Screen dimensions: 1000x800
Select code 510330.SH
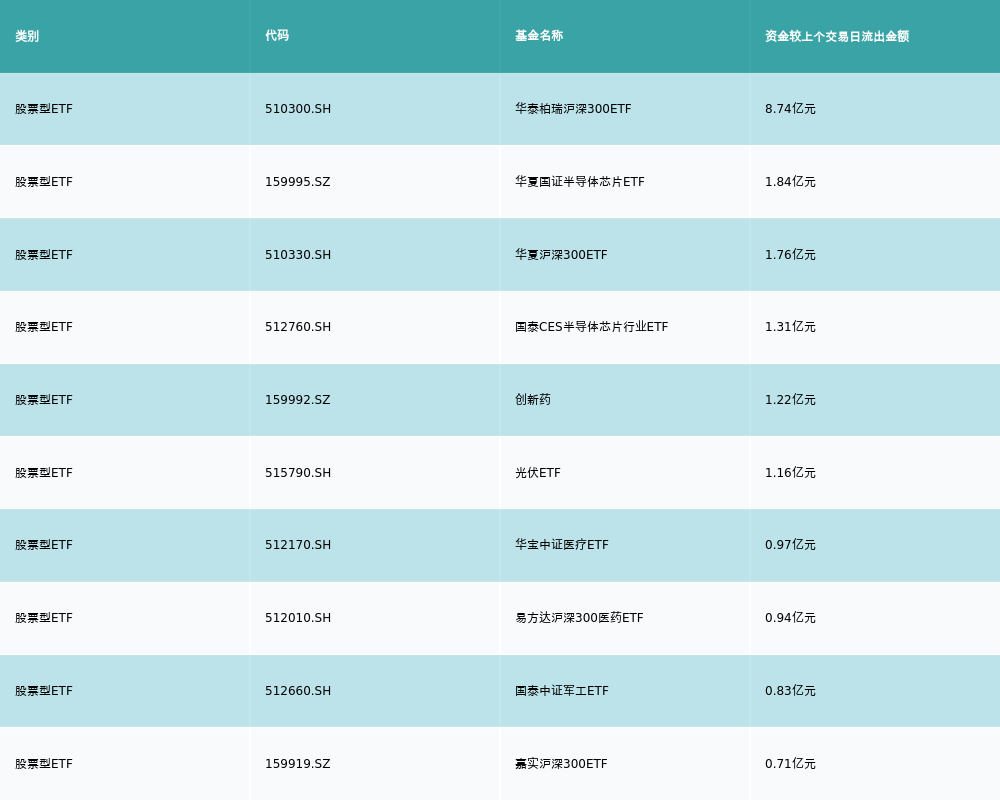298,255
